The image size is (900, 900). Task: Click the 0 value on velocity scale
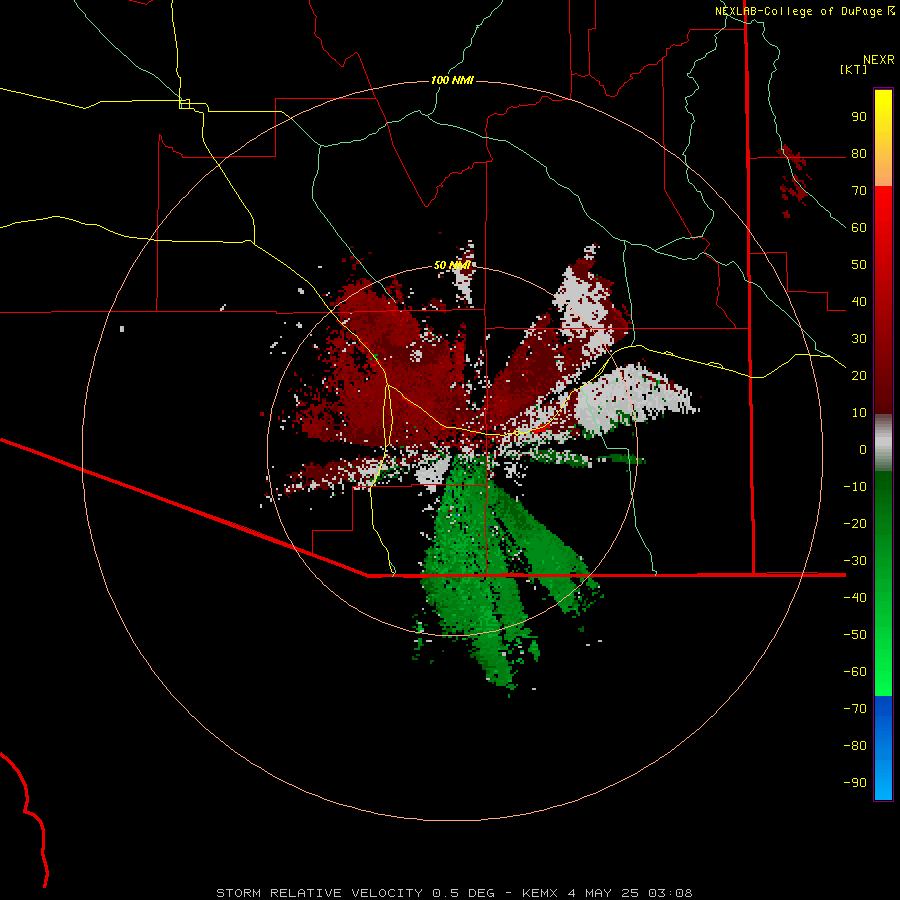(863, 450)
